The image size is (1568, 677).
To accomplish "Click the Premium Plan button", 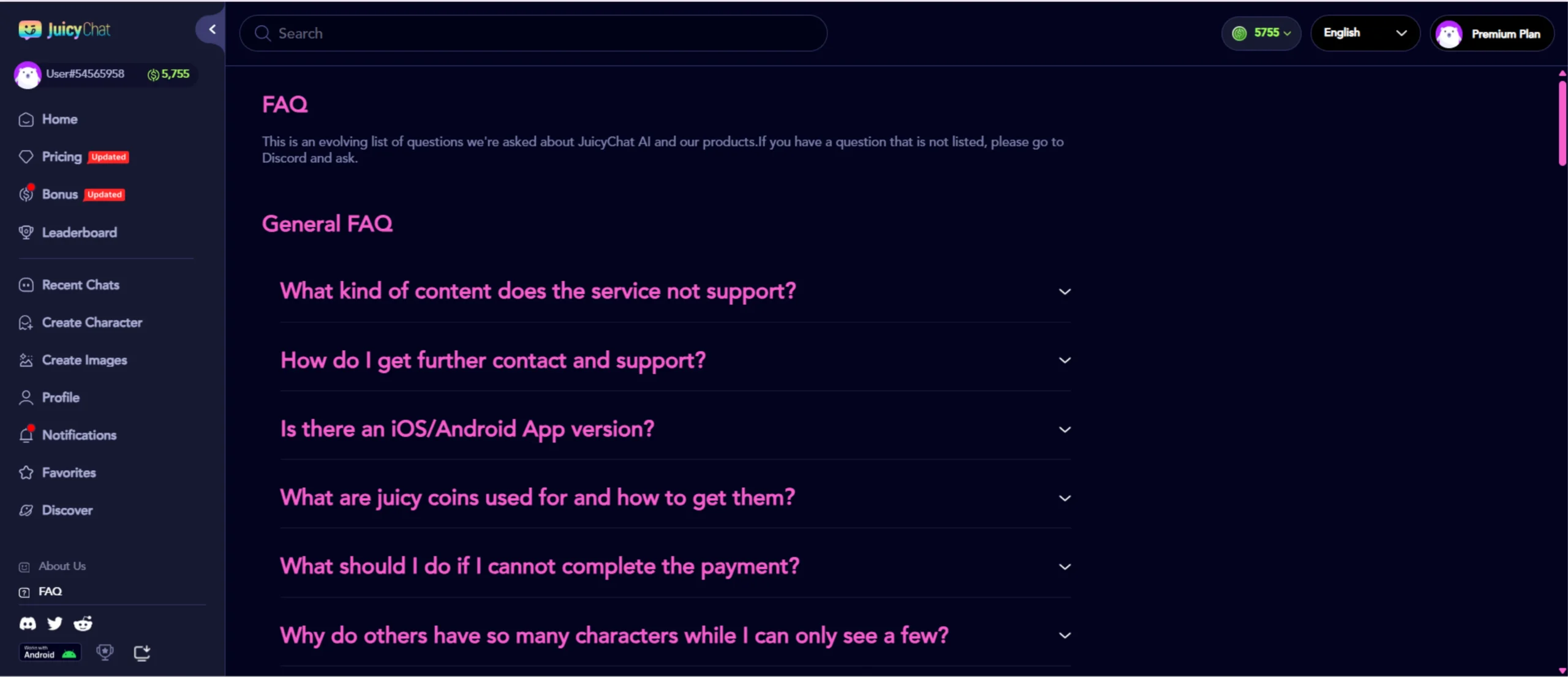I will click(1492, 34).
